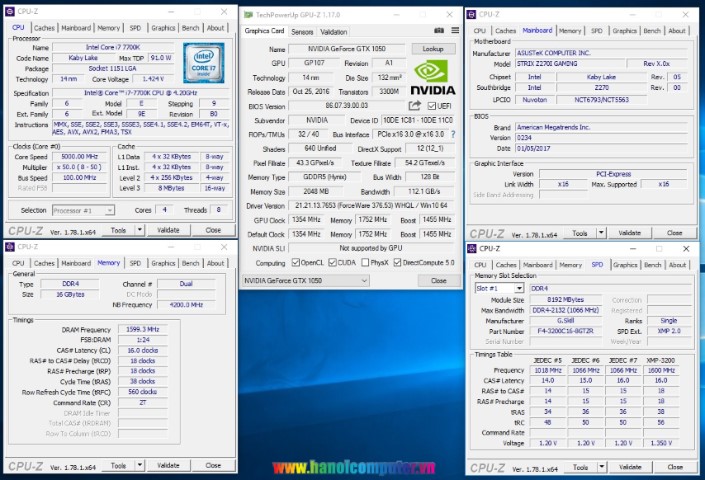
Task: Click the Close button in GPU-Z
Action: (438, 280)
